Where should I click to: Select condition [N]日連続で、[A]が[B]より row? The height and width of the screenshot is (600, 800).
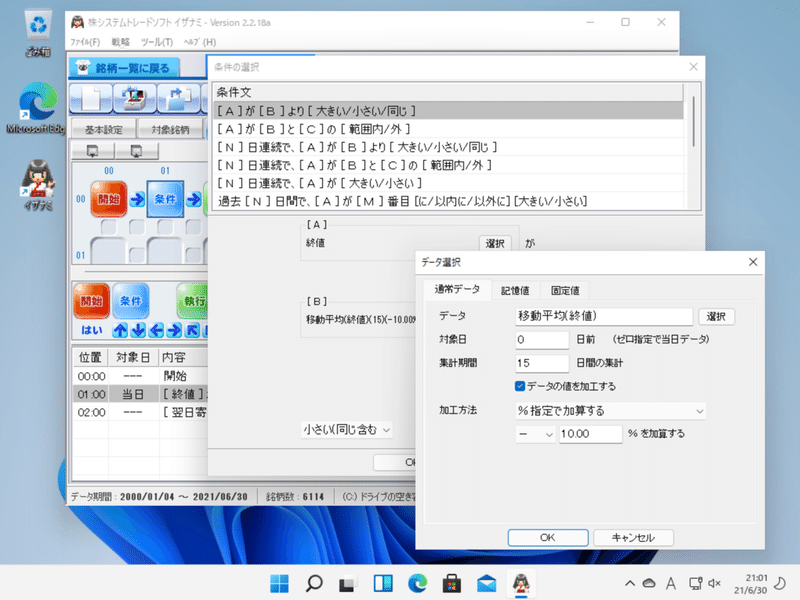coord(448,147)
